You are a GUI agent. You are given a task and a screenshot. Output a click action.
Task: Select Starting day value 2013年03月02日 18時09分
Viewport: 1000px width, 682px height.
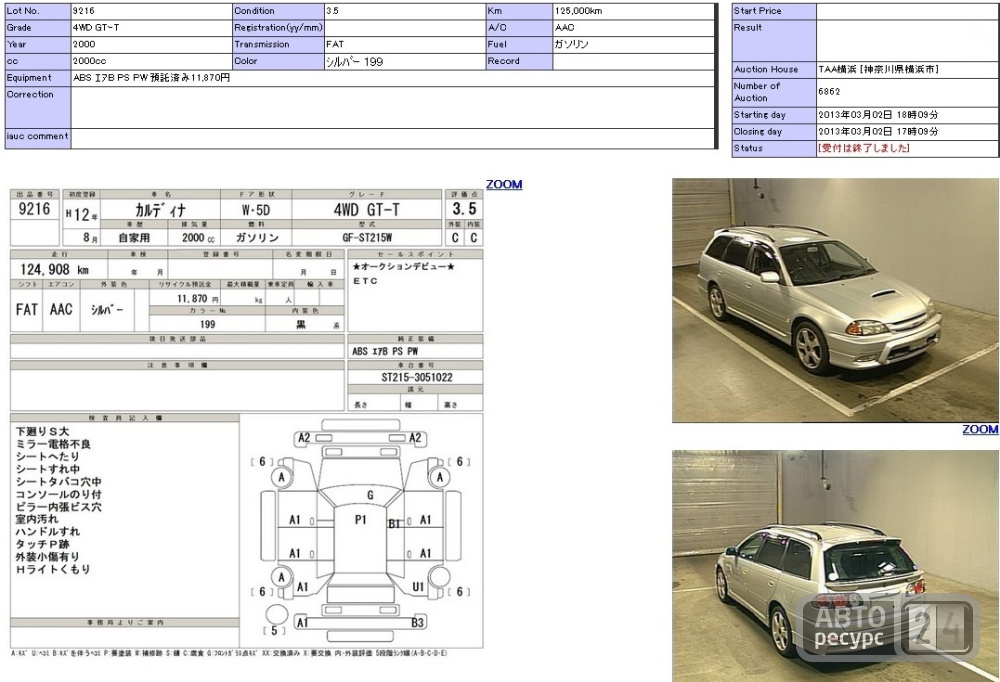click(x=878, y=115)
